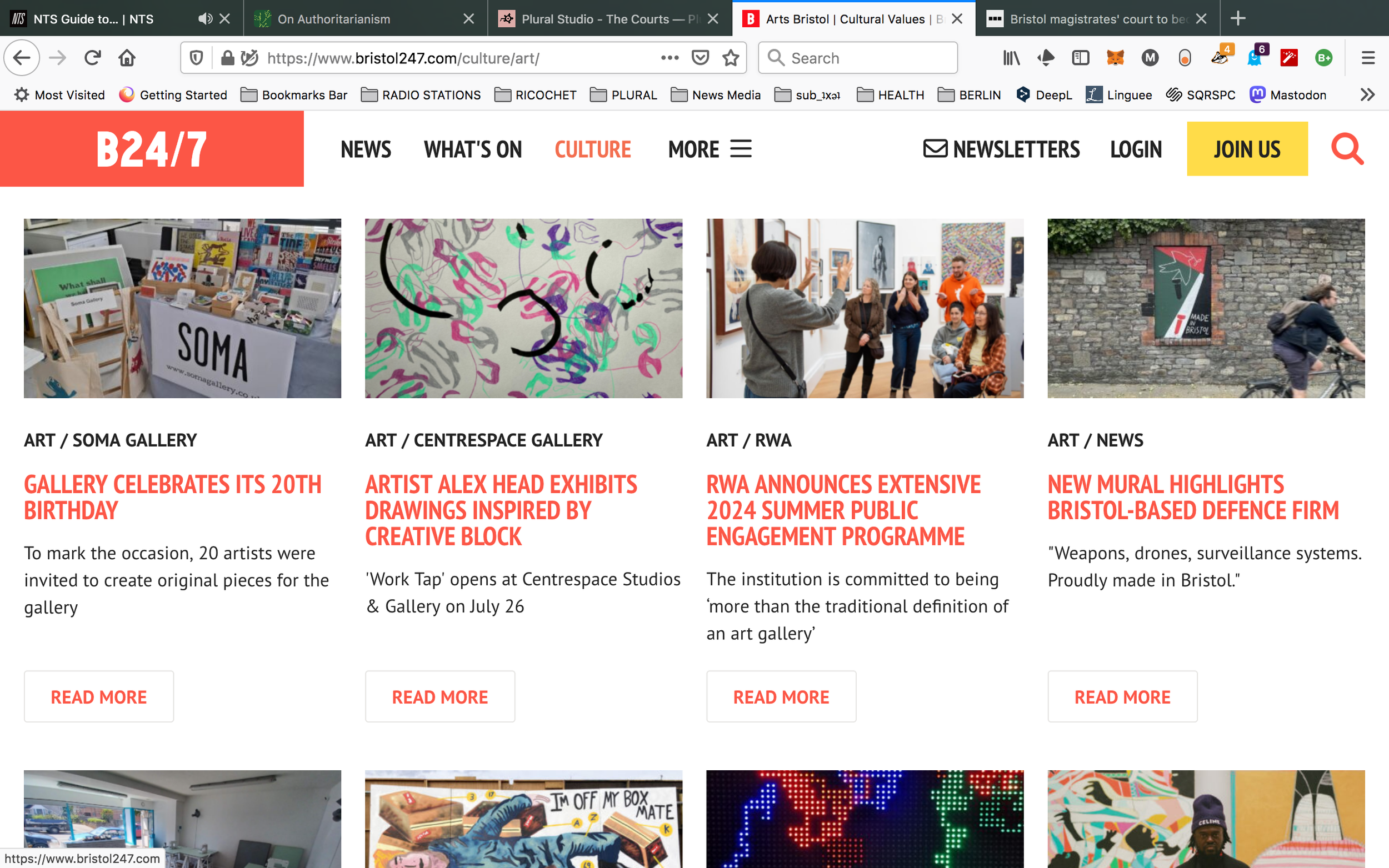The width and height of the screenshot is (1389, 868).
Task: Click the JOIN US button
Action: 1247,149
